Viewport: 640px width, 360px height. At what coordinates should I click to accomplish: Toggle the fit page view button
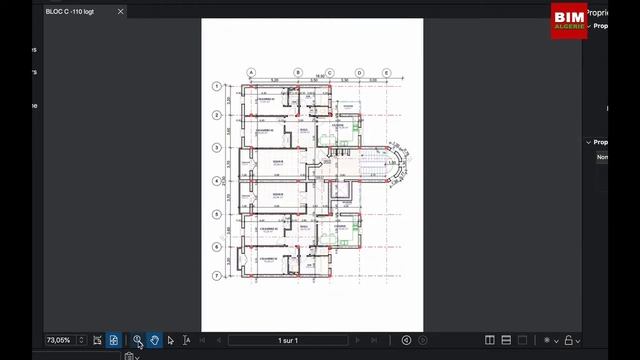113,340
